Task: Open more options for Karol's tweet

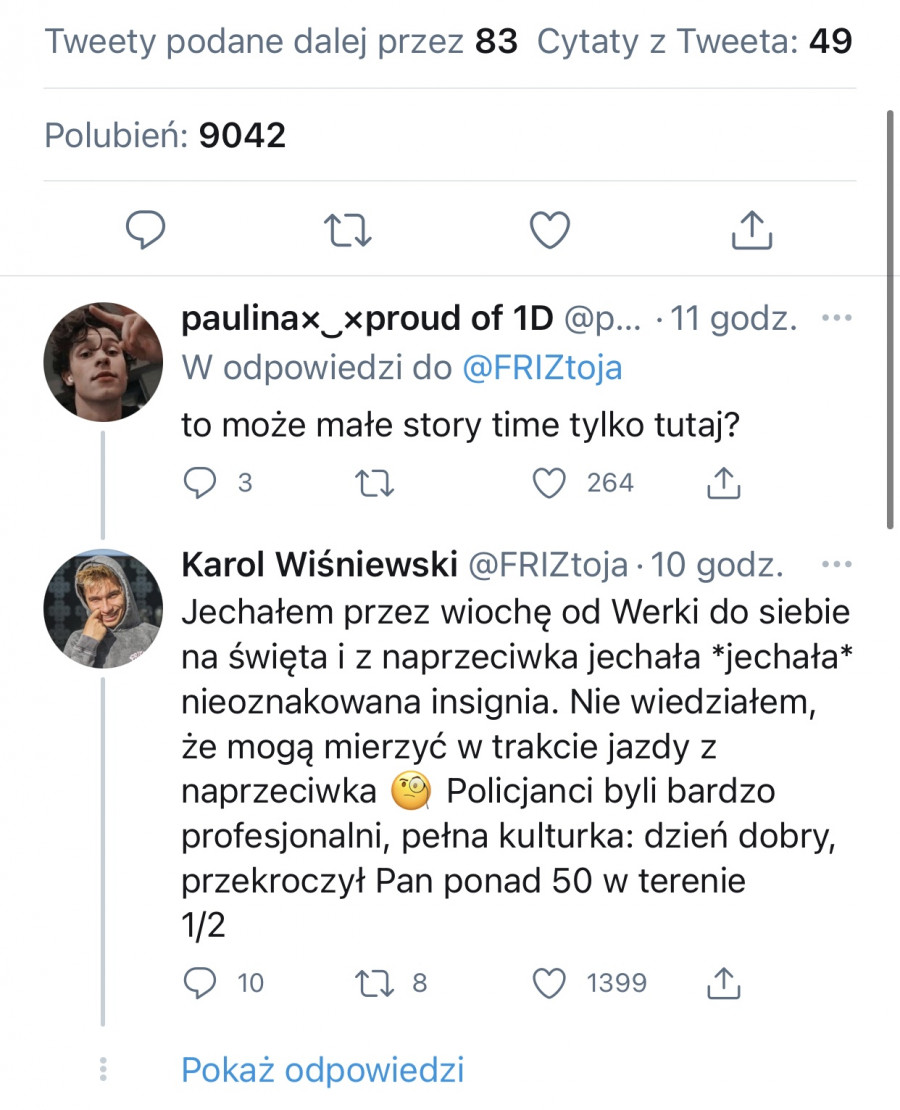Action: click(x=835, y=565)
